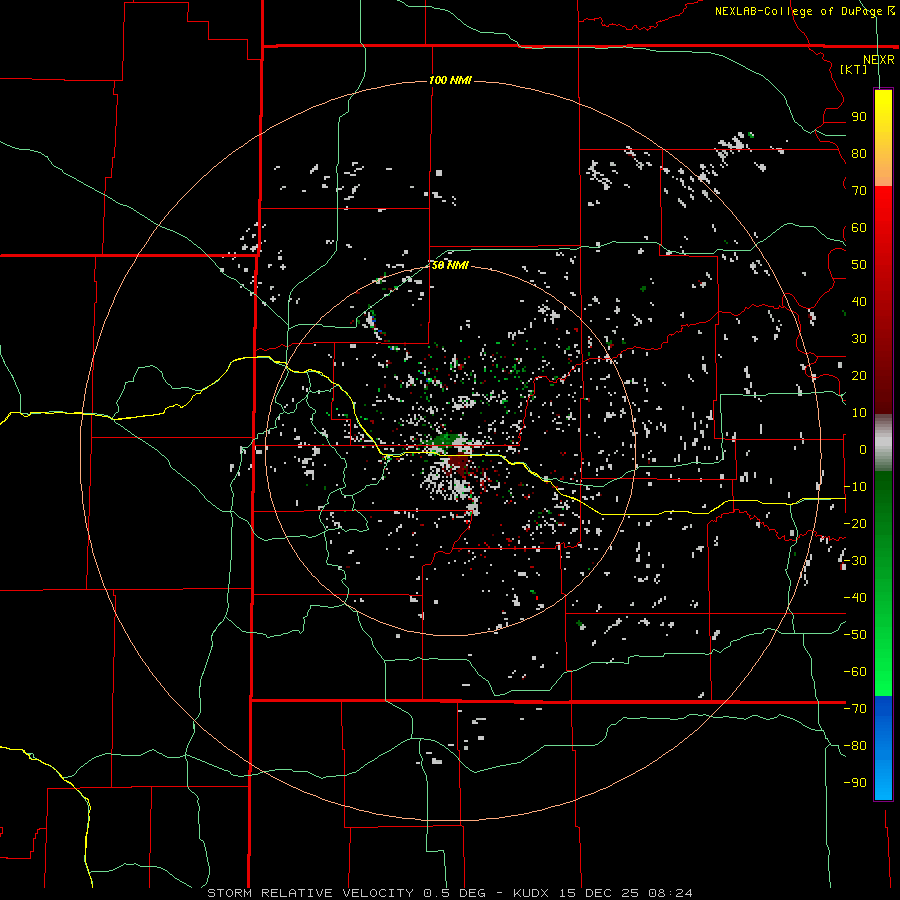Click the -30 value on the velocity scale

[x=855, y=561]
